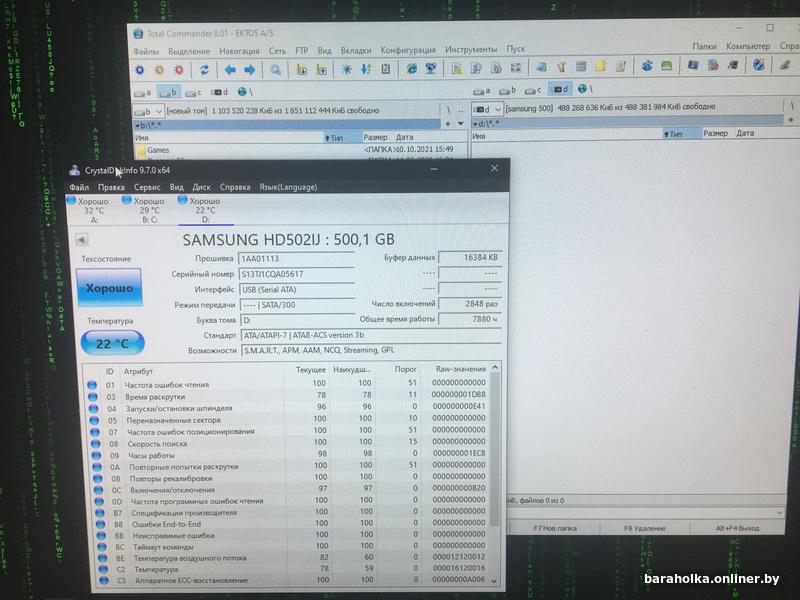Viewport: 800px width, 600px height.
Task: Click Число включений value 2848 раз
Action: (x=469, y=304)
